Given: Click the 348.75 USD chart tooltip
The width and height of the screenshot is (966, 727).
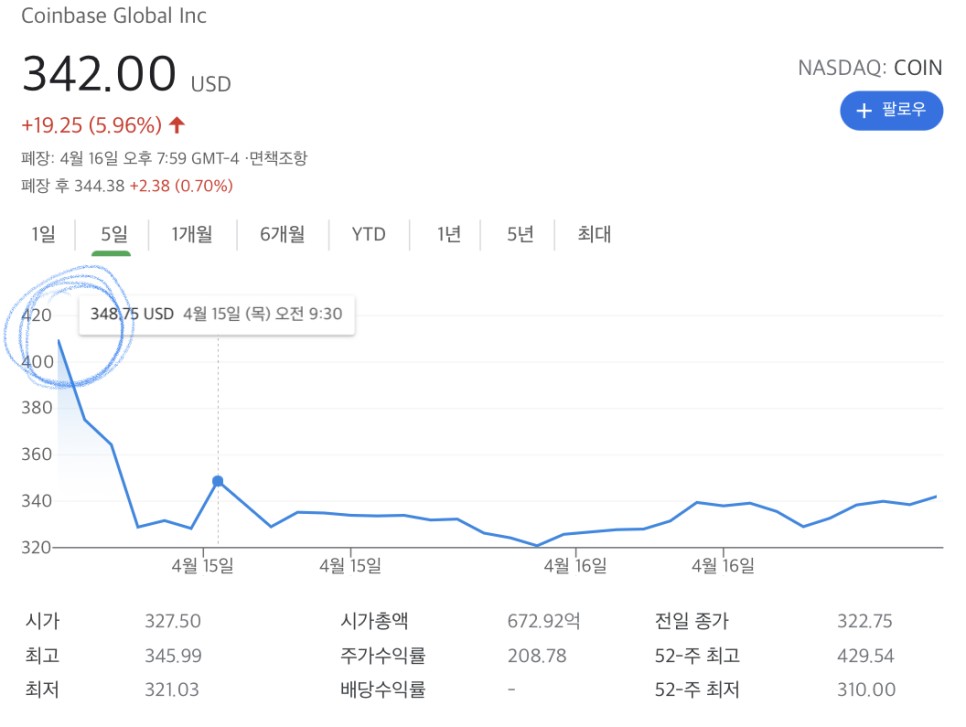Looking at the screenshot, I should click(x=216, y=314).
